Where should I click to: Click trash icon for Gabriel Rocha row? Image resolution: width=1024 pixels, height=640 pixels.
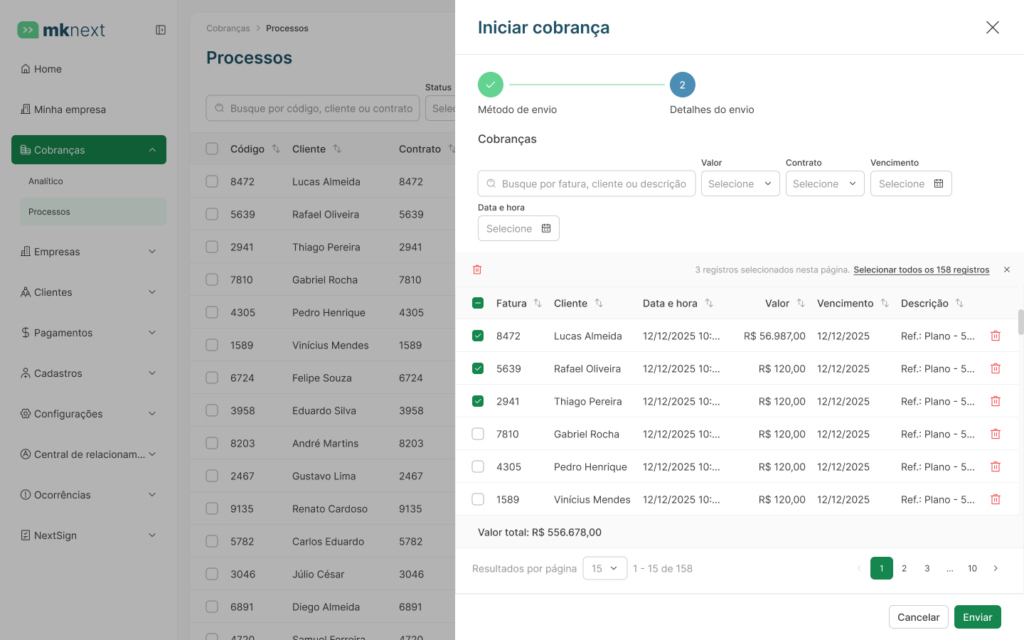click(995, 434)
